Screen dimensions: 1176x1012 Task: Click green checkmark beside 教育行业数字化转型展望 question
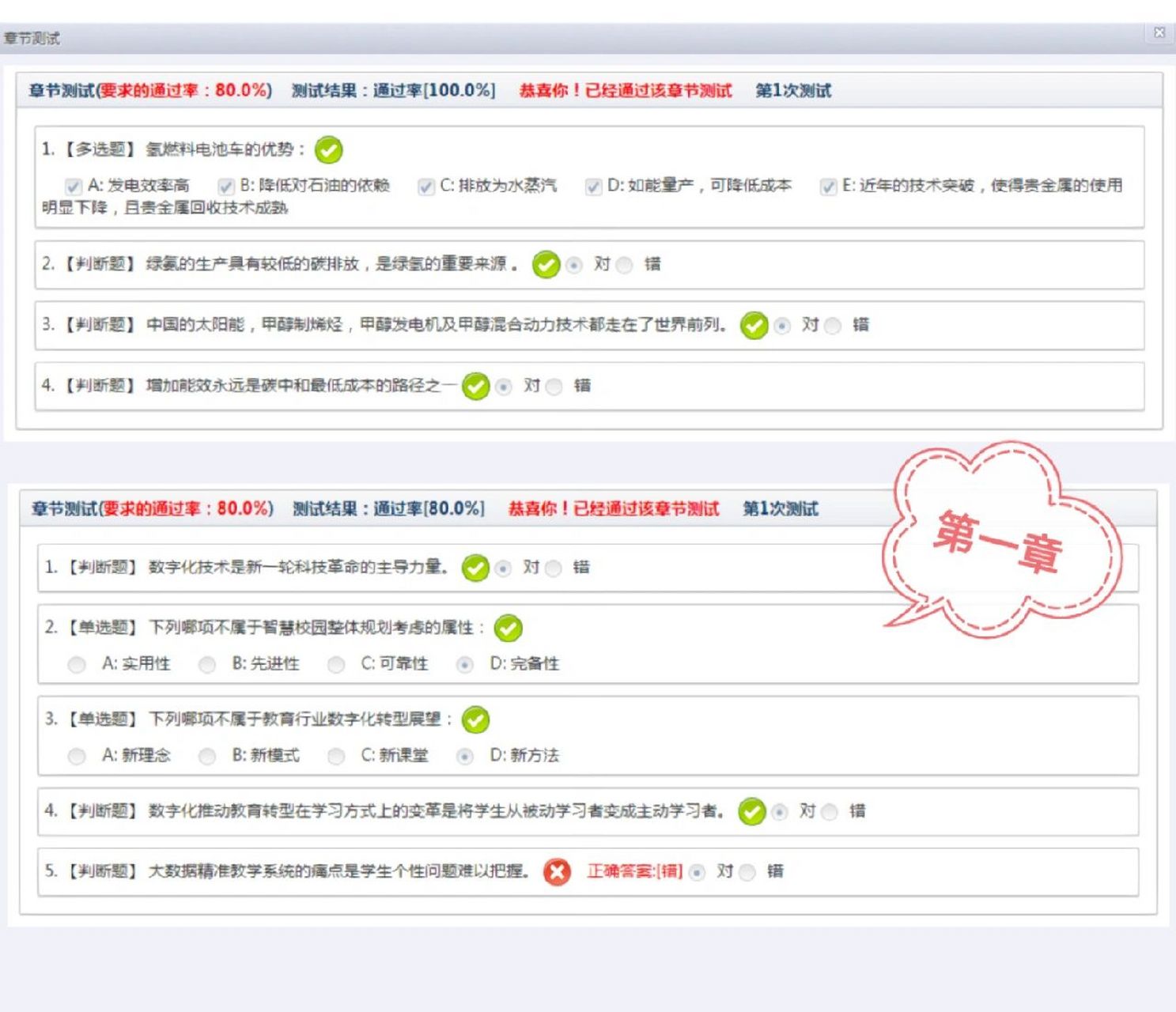475,719
